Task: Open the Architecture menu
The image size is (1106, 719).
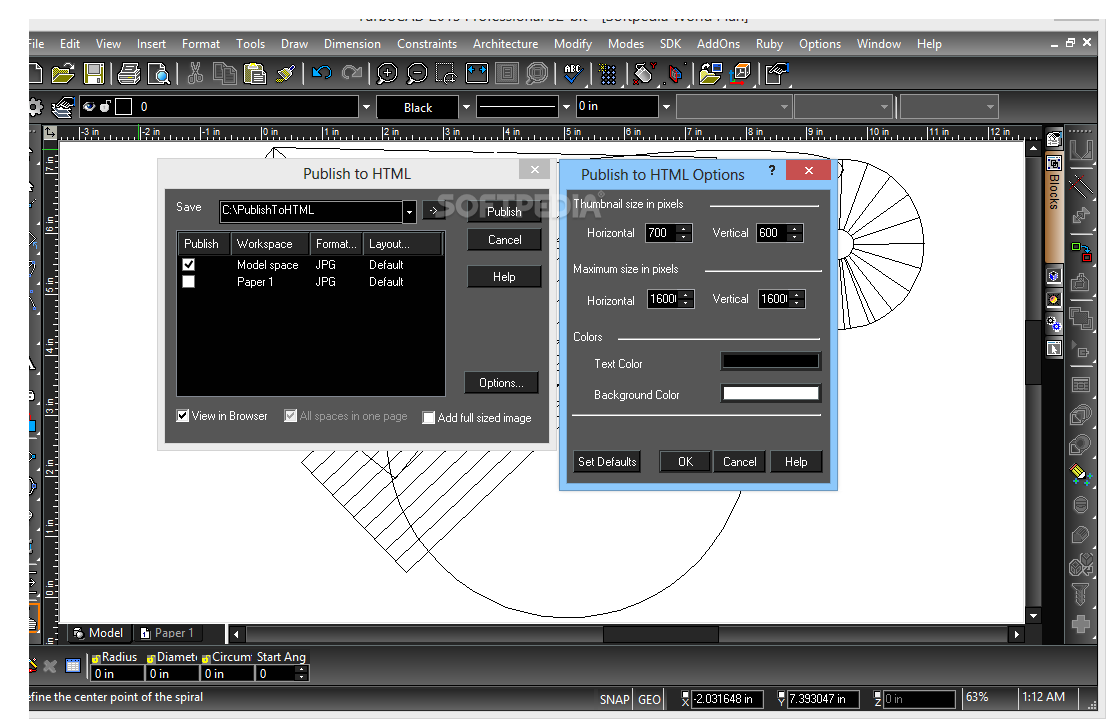Action: [505, 44]
